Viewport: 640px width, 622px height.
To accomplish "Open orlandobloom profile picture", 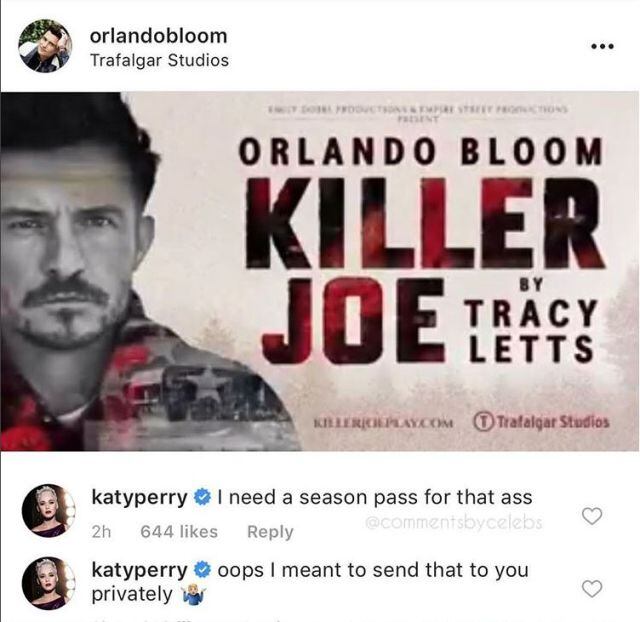I will pyautogui.click(x=45, y=46).
